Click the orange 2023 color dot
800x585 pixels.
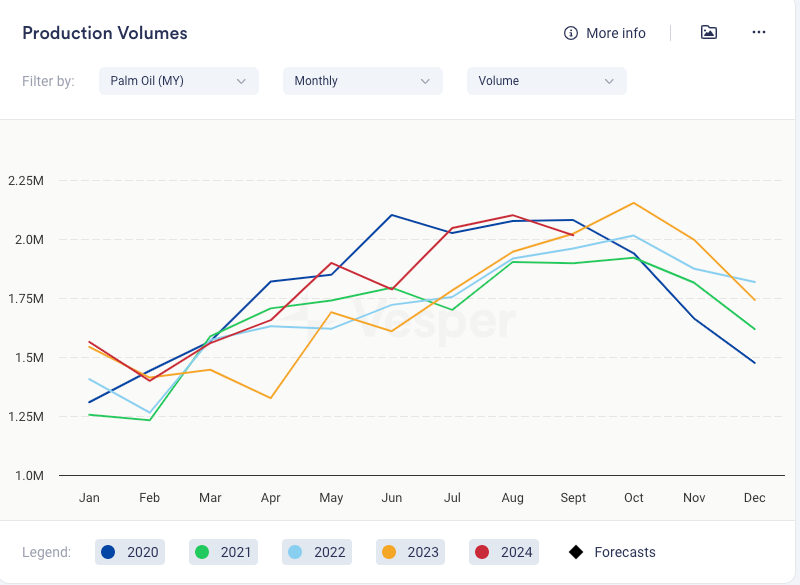389,552
